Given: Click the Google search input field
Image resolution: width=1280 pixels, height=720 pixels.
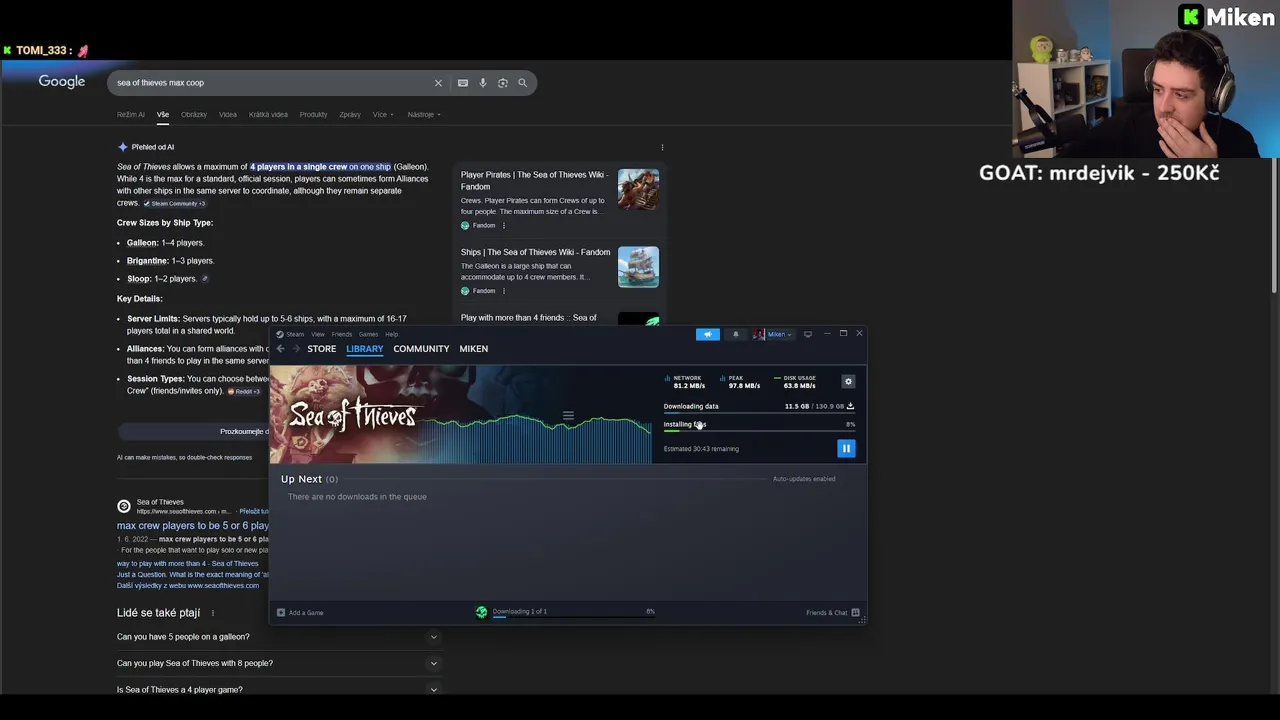Looking at the screenshot, I should point(270,83).
